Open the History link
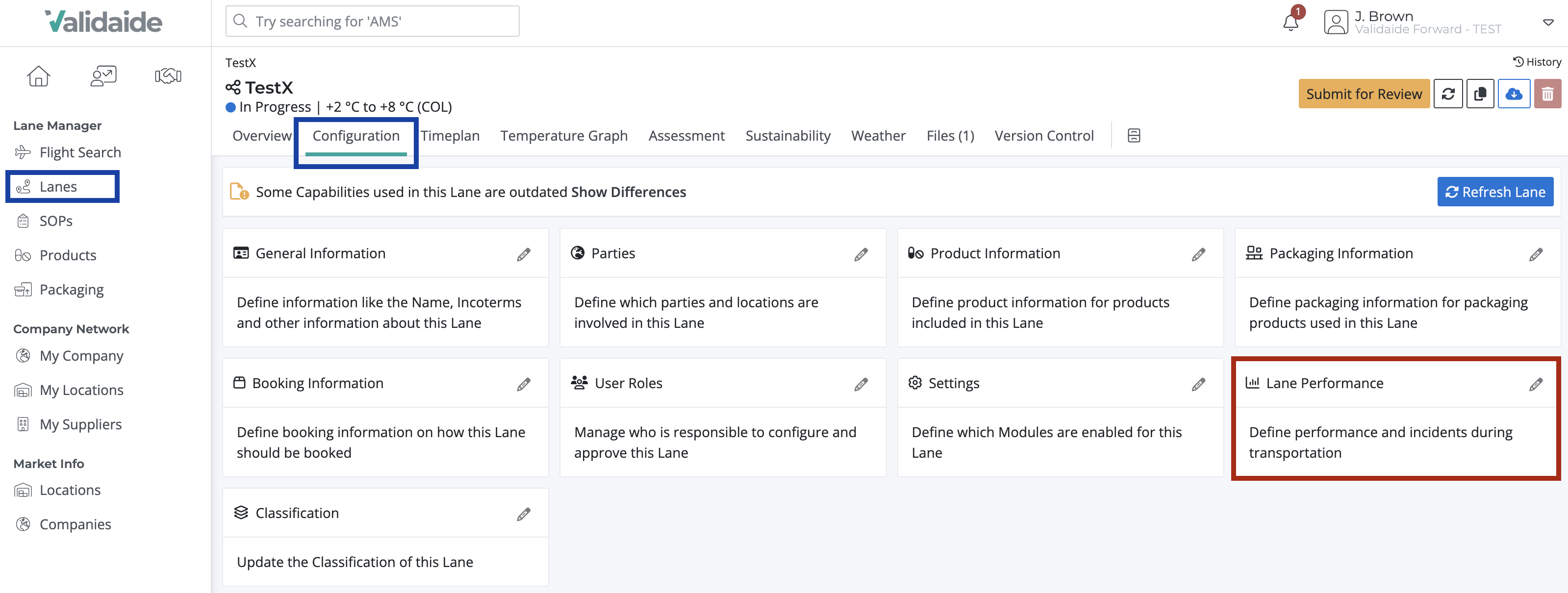Screen dimensions: 1568x593 tap(1538, 62)
